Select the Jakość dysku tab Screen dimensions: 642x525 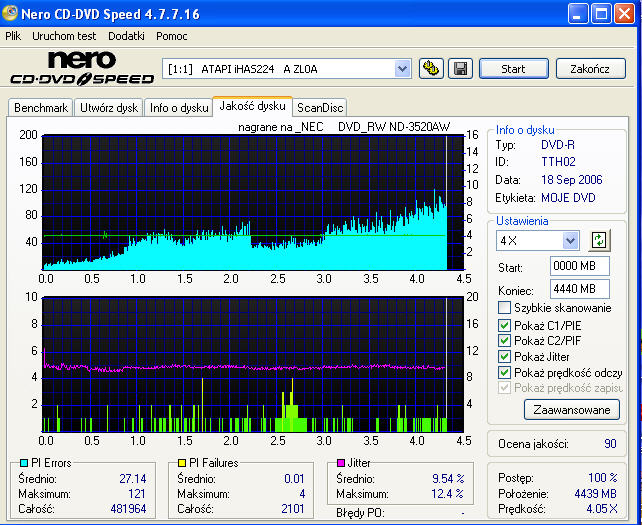click(x=252, y=106)
